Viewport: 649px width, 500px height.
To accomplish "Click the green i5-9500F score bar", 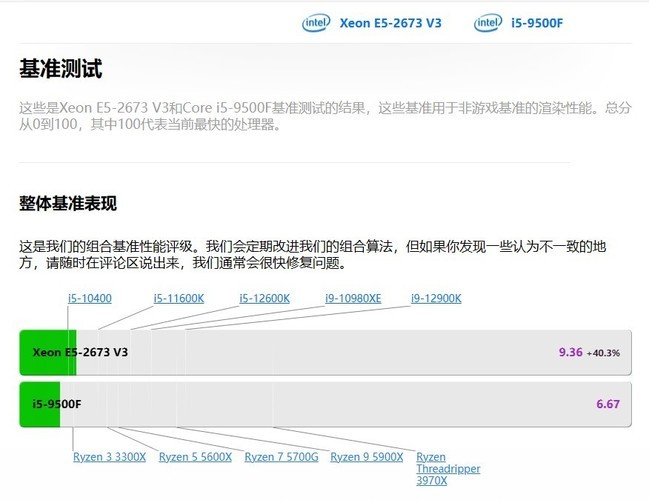I will point(40,404).
